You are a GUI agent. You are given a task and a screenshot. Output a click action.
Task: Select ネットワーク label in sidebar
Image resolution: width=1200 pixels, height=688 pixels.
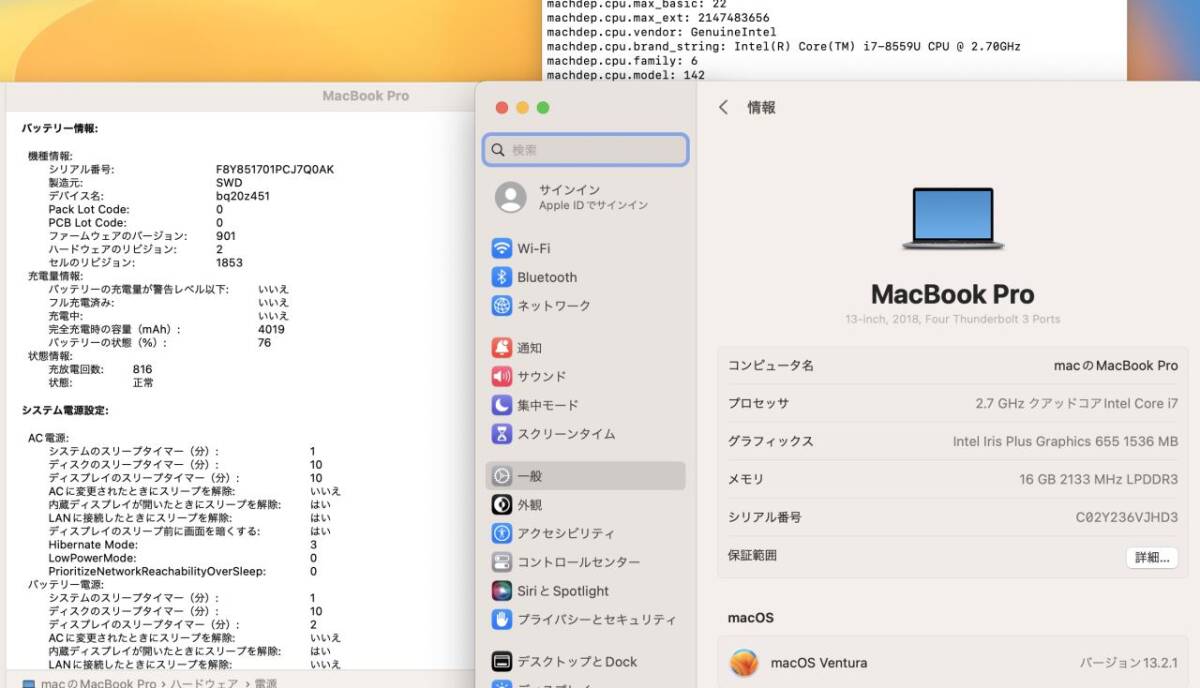click(554, 305)
